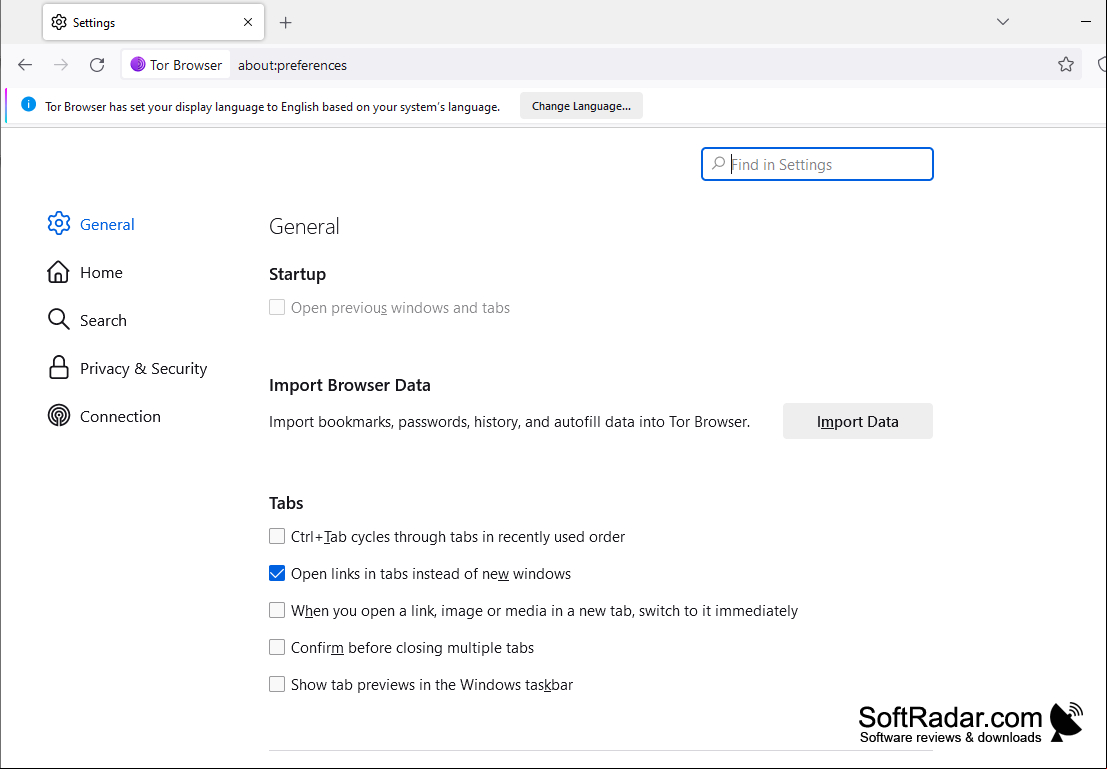Viewport: 1107px width, 769px height.
Task: Click the Import Browser Data heading
Action: click(349, 385)
